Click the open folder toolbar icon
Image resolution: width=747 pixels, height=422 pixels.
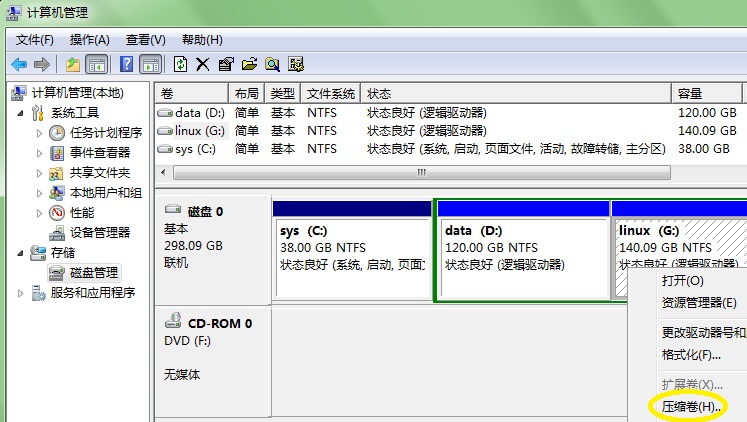point(249,64)
